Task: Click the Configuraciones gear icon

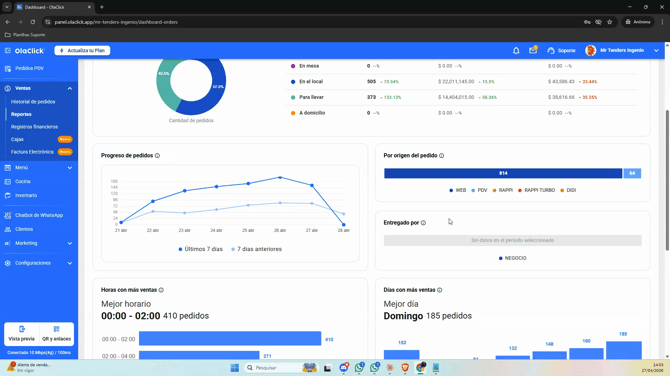Action: click(8, 263)
